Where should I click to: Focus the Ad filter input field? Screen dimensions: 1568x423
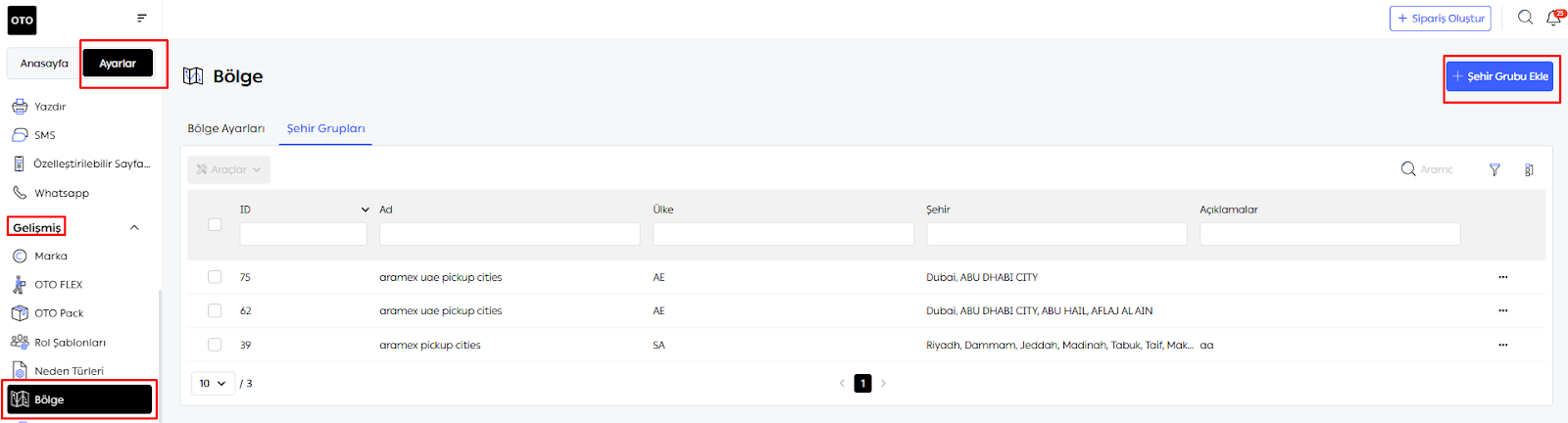[510, 234]
